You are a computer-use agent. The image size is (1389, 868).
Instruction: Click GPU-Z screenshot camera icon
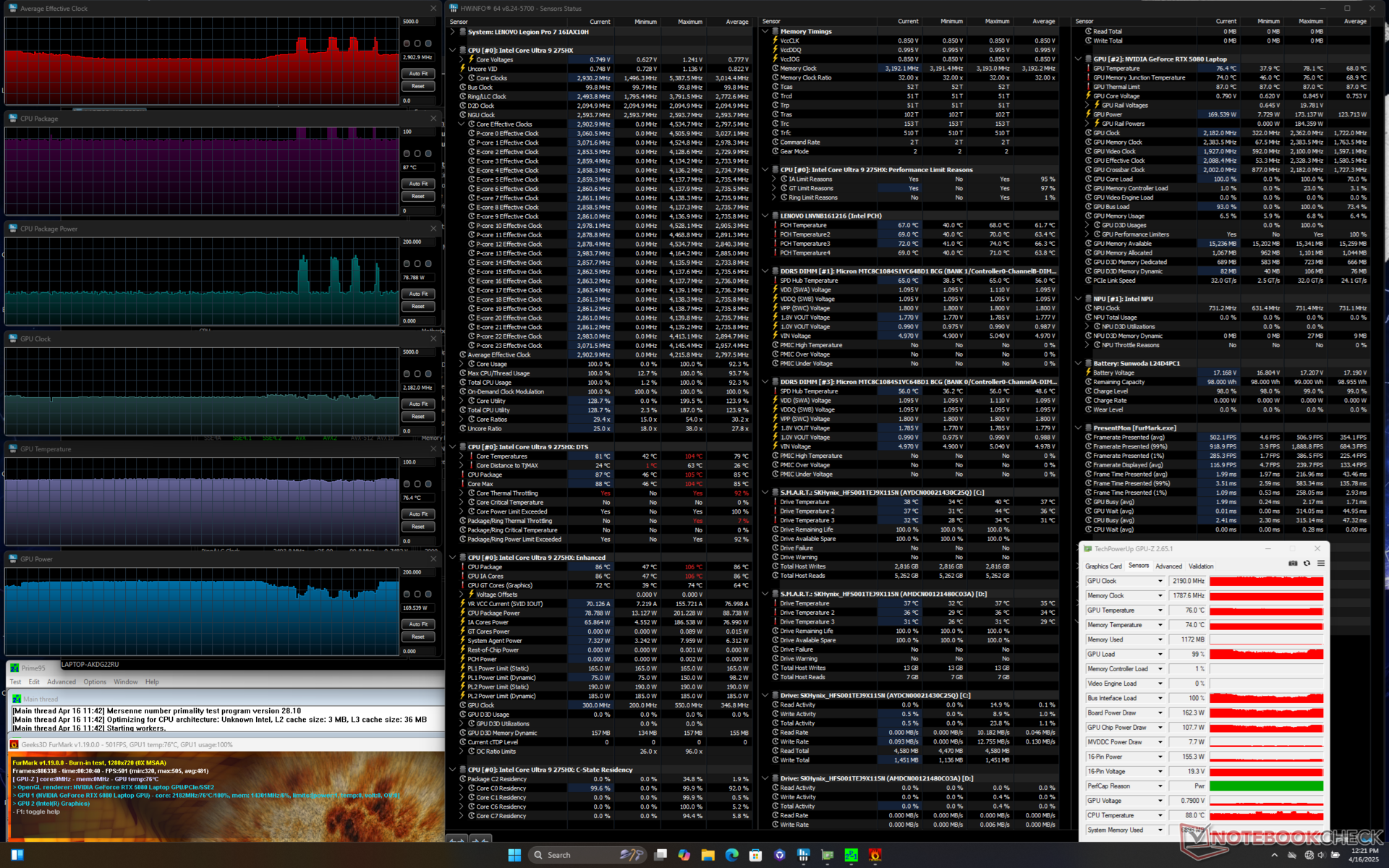(1293, 563)
